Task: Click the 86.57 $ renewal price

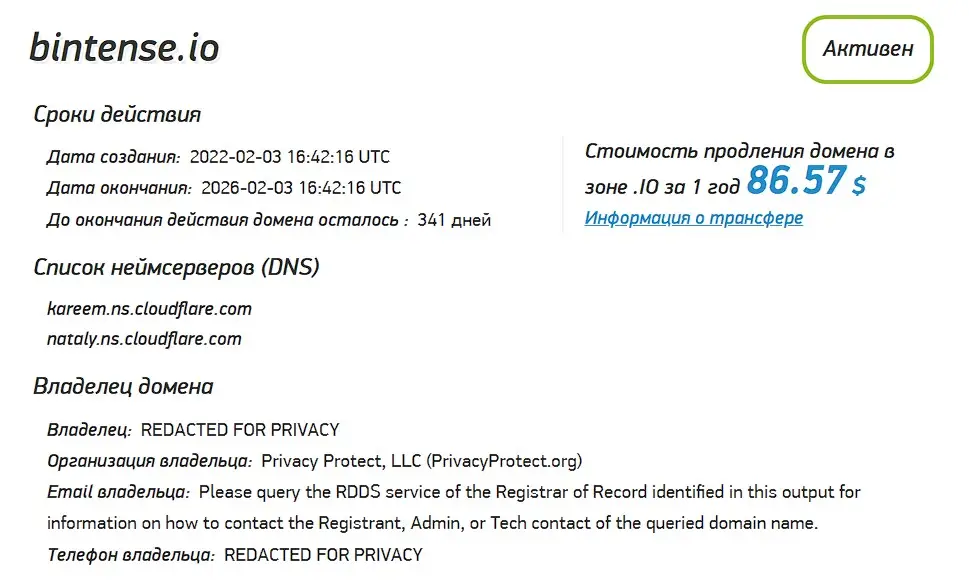Action: point(805,182)
